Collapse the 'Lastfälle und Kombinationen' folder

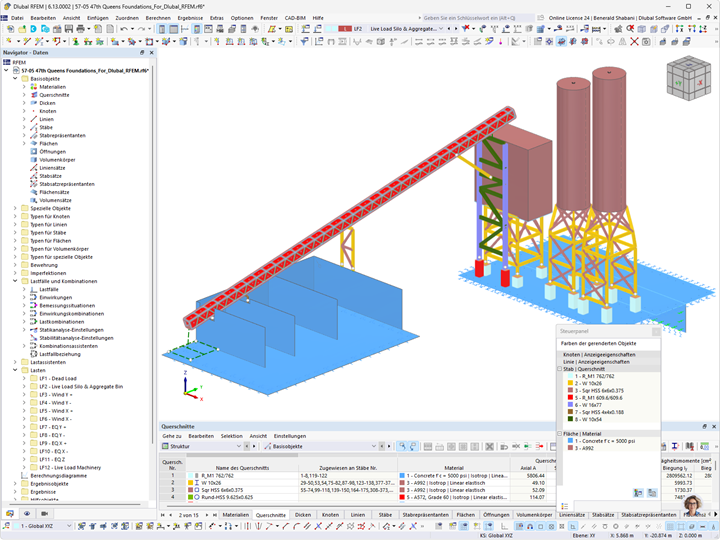(15, 281)
